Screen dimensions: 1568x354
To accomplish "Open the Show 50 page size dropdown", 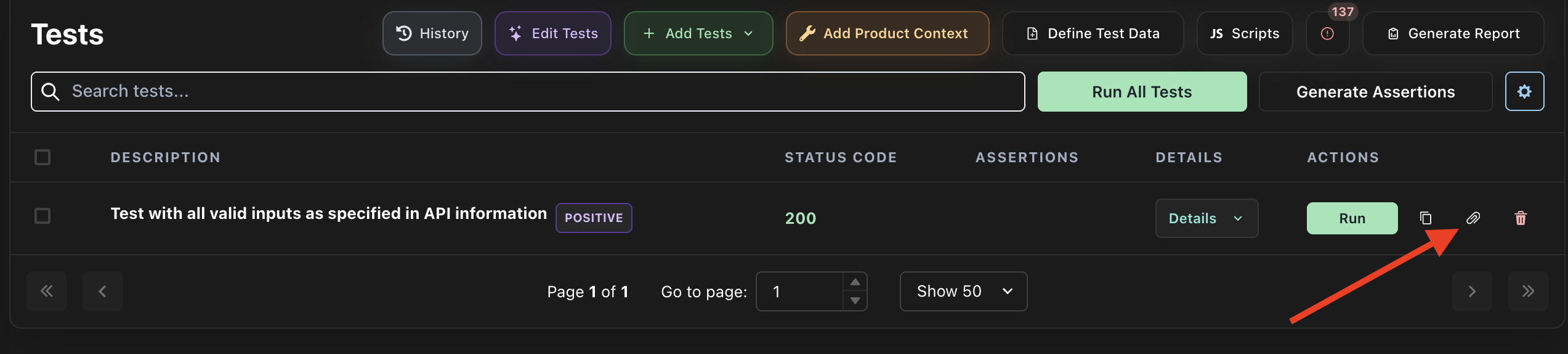I will 963,291.
